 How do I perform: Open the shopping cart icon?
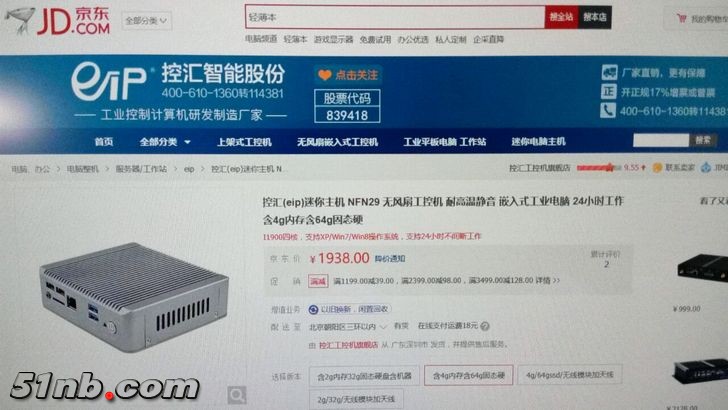click(x=682, y=19)
